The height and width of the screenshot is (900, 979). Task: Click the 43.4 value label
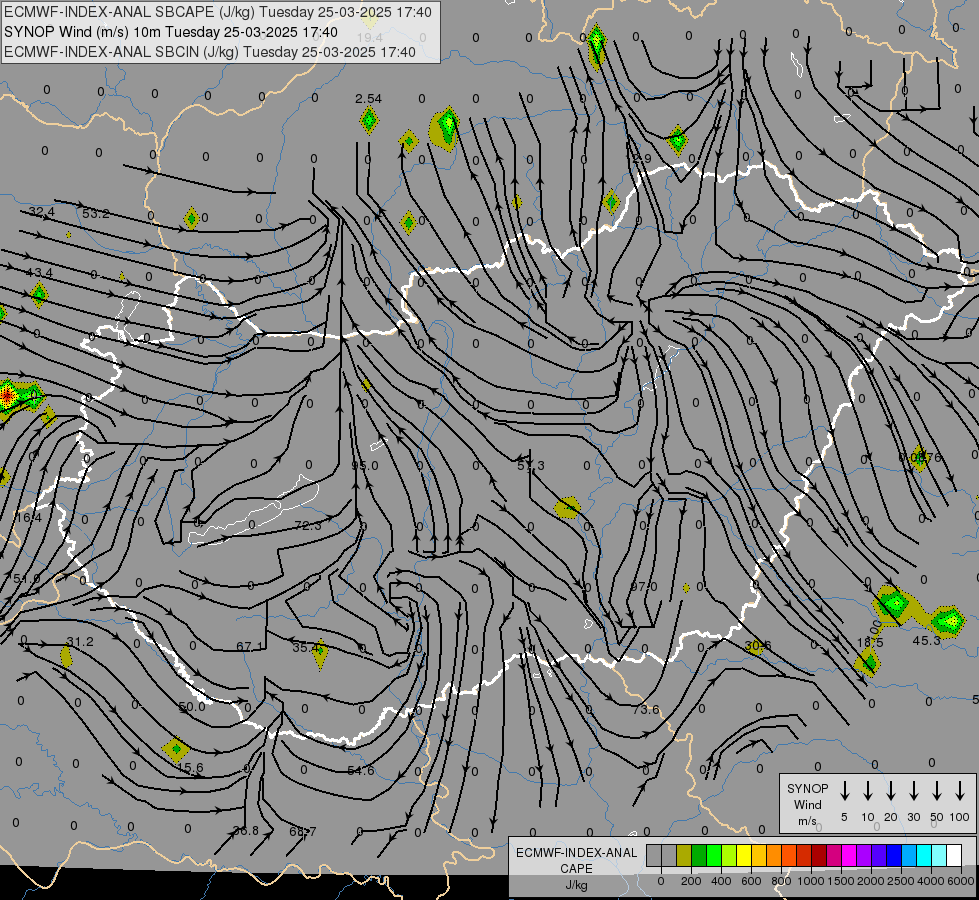[x=39, y=273]
